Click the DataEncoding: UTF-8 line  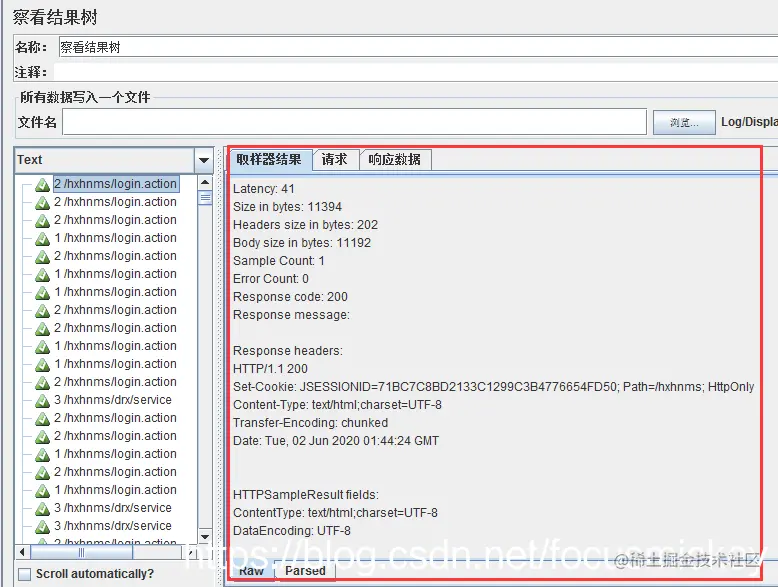(x=292, y=531)
